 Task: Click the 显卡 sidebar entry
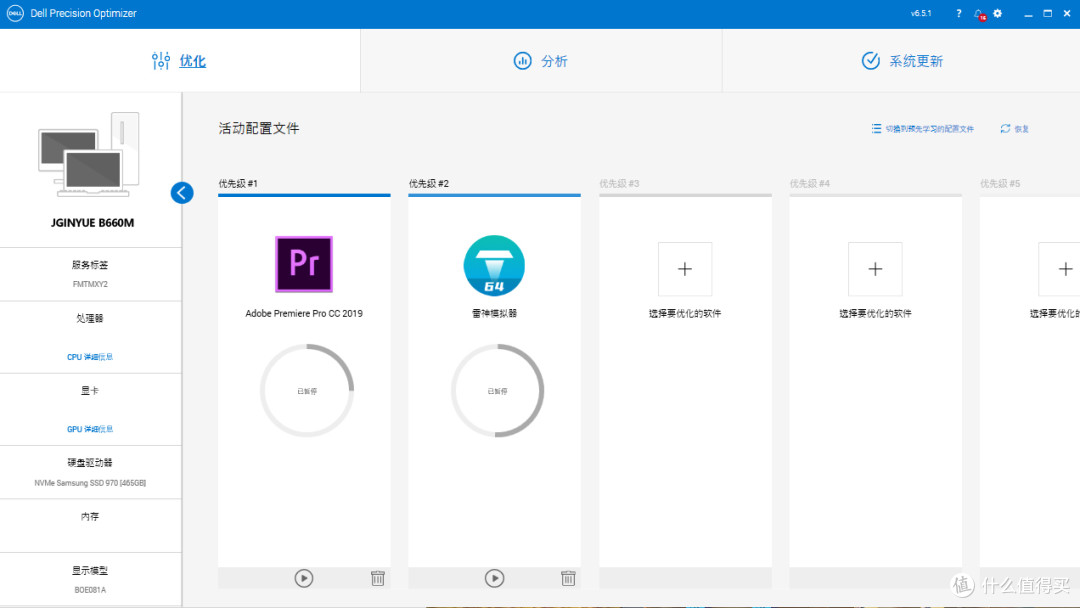90,390
